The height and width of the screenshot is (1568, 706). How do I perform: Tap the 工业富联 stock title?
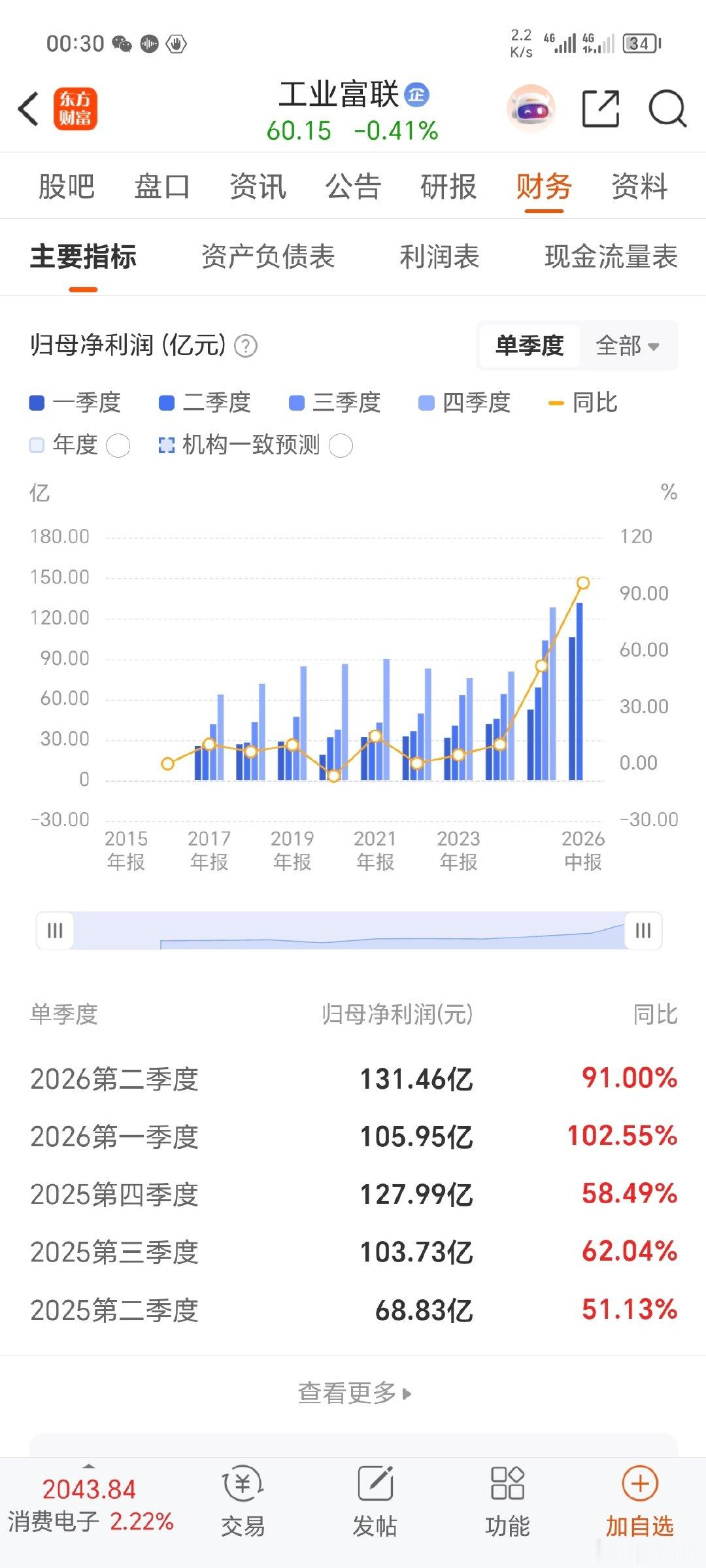point(339,95)
